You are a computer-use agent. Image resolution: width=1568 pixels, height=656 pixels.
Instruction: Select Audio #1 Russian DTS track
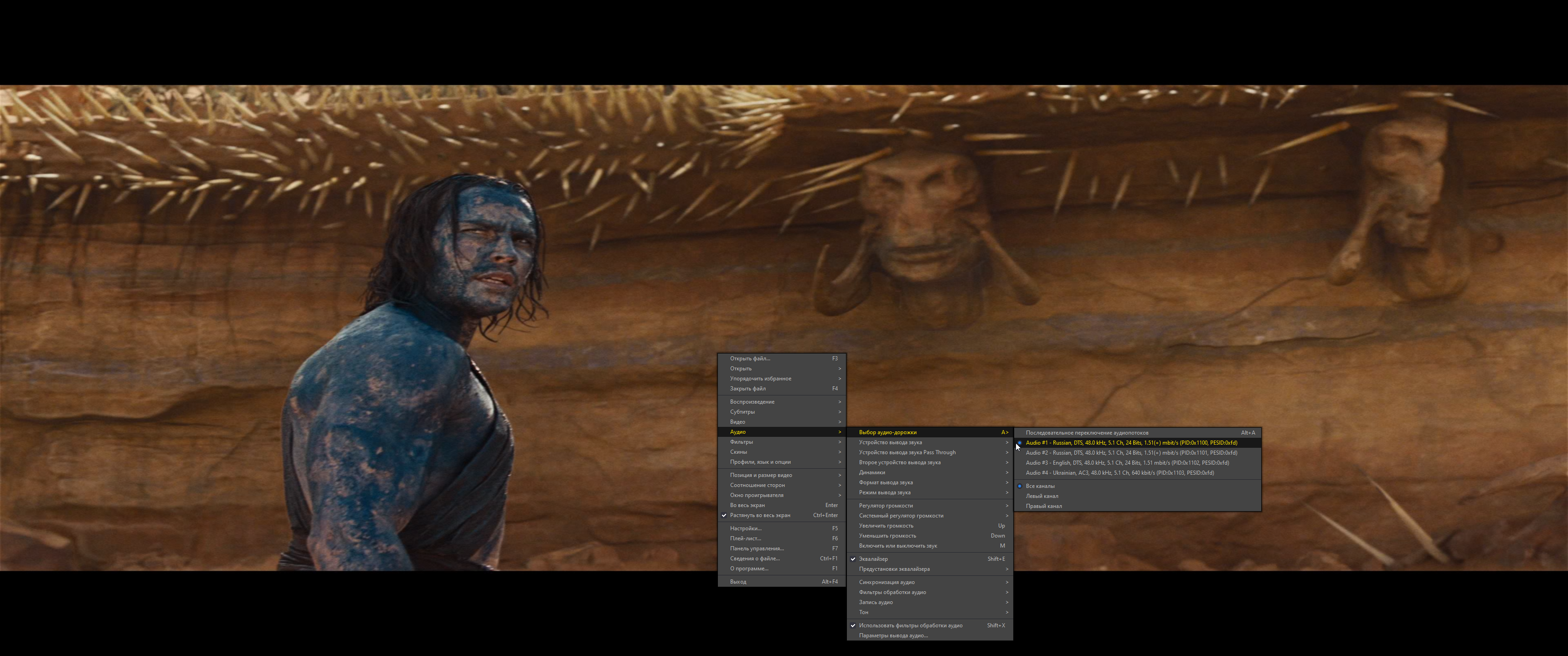1138,442
